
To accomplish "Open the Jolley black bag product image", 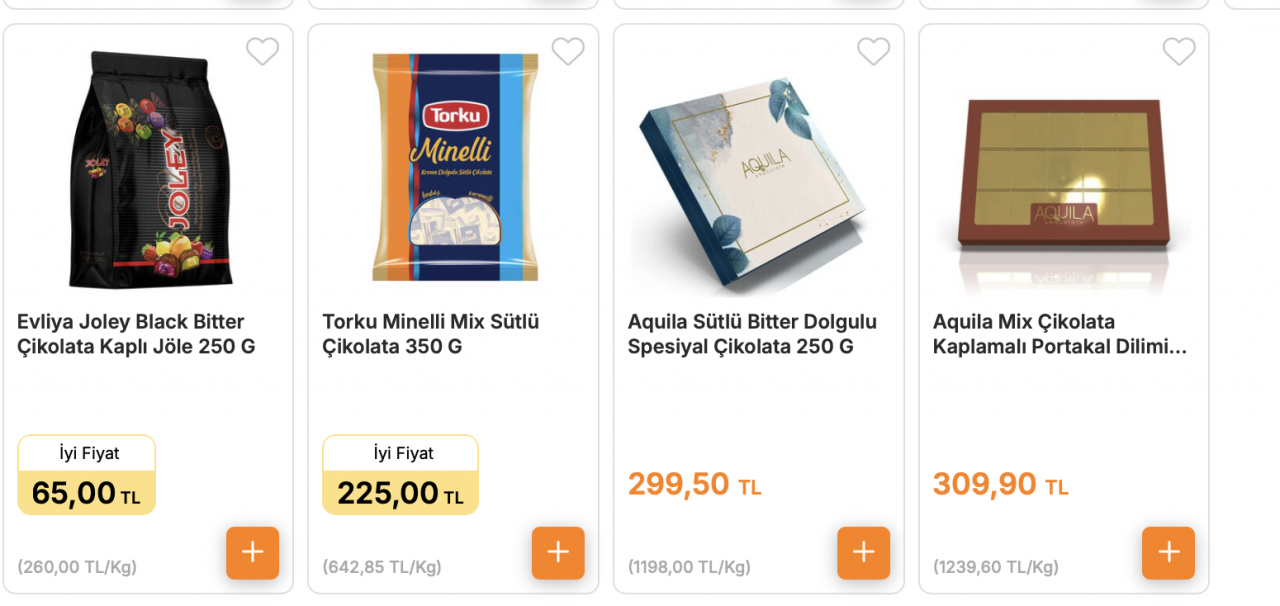I will 149,168.
